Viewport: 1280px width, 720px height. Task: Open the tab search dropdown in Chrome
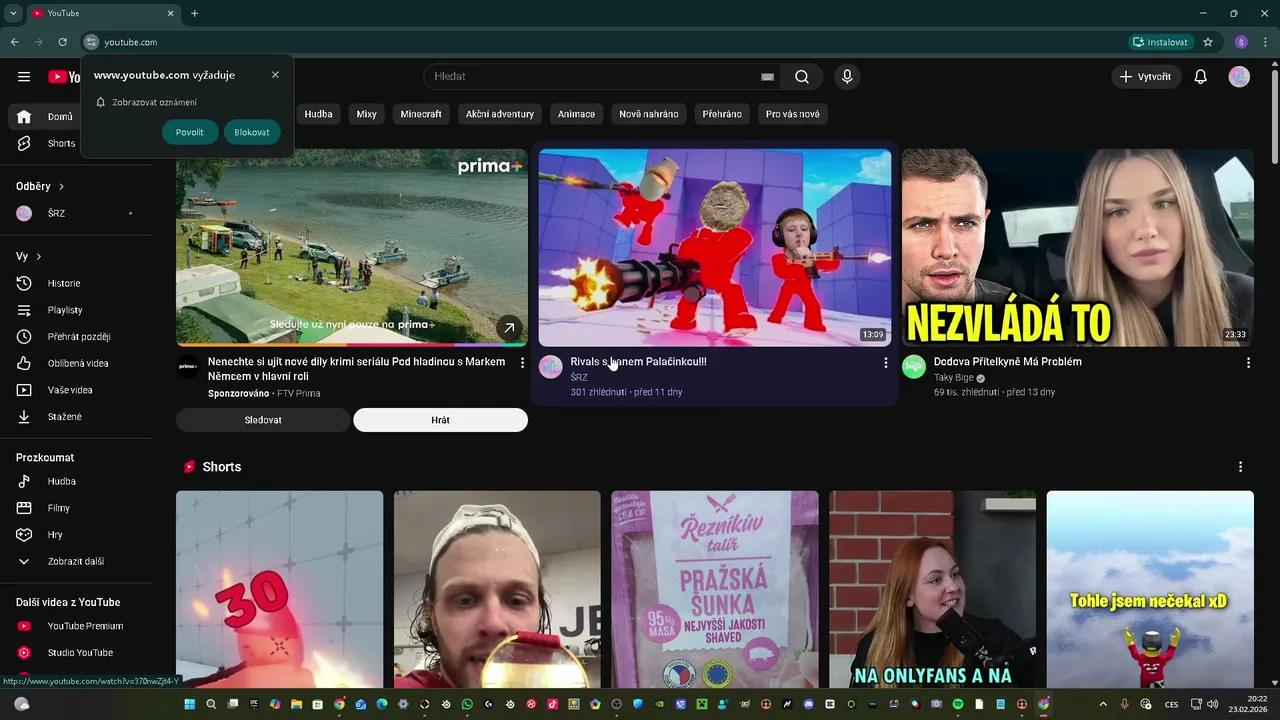coord(13,13)
